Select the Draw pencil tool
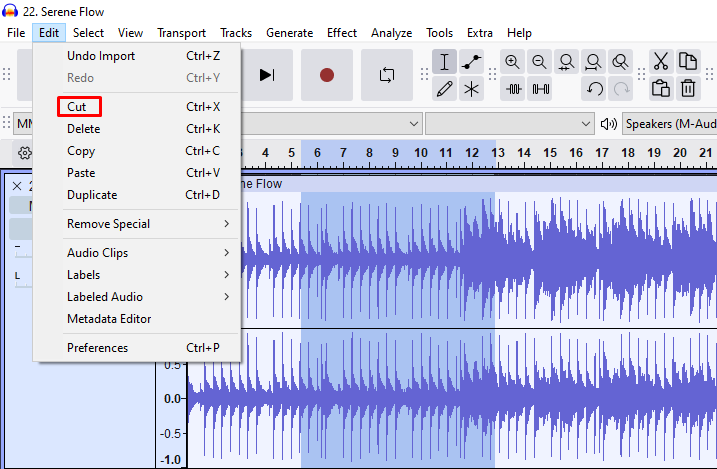 [444, 89]
